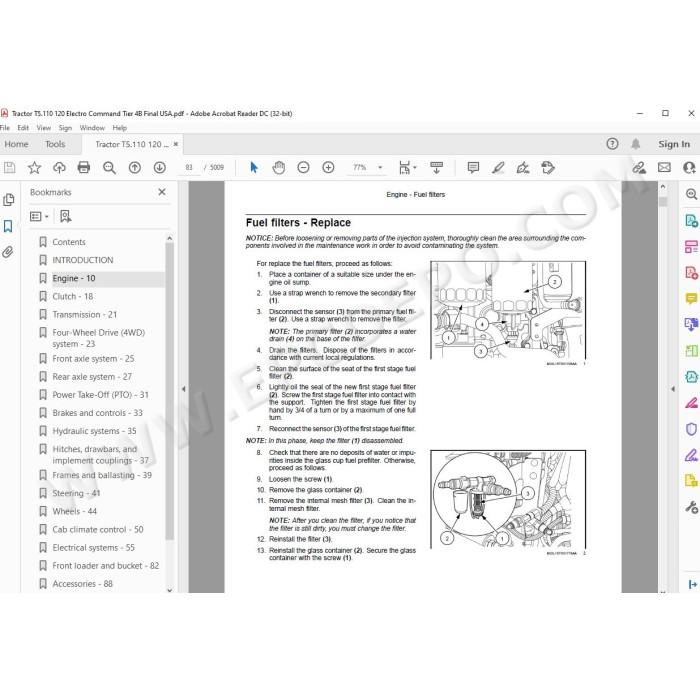This screenshot has width=700, height=700.
Task: Click the zoom in plus icon
Action: click(328, 167)
